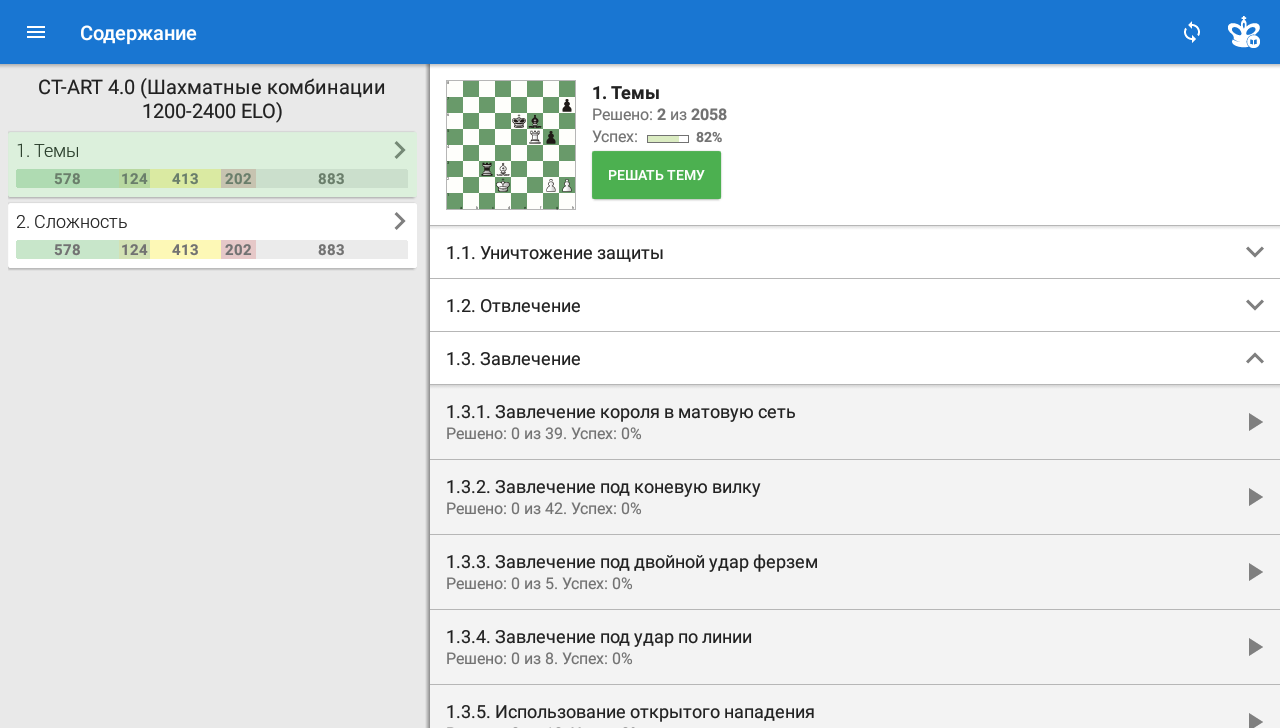1280x728 pixels.
Task: Play arrow for 'Завлечение под коневую вилку'
Action: click(1256, 497)
